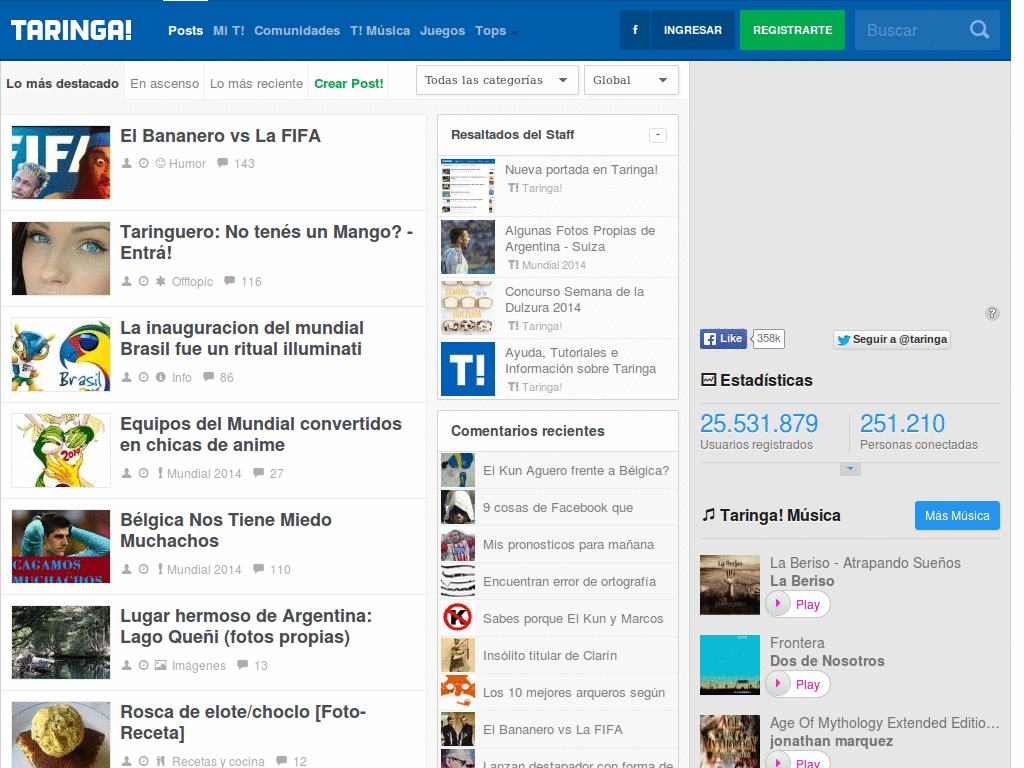This screenshot has height=768, width=1024.
Task: Click the Más Música button
Action: tap(957, 515)
